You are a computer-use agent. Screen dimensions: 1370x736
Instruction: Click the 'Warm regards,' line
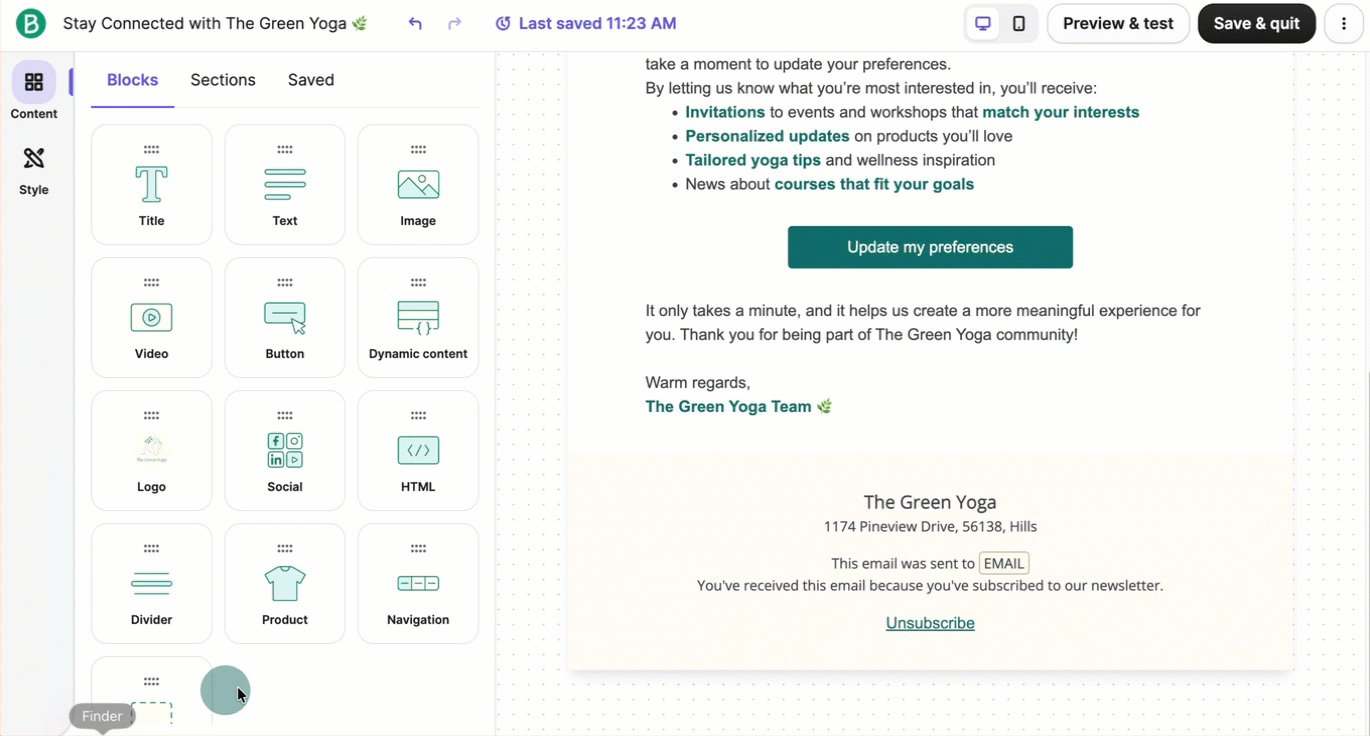(698, 382)
